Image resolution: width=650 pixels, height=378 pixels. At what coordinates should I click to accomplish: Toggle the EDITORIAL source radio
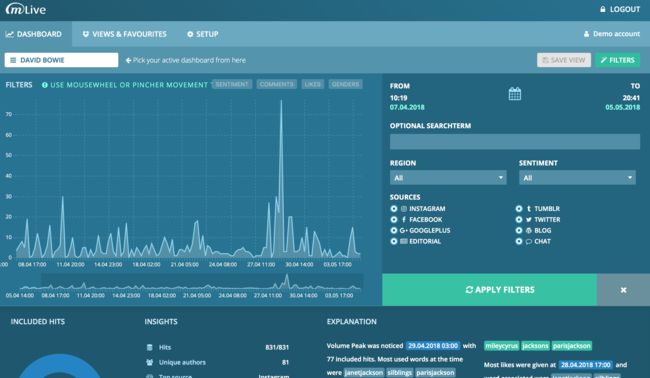click(394, 241)
